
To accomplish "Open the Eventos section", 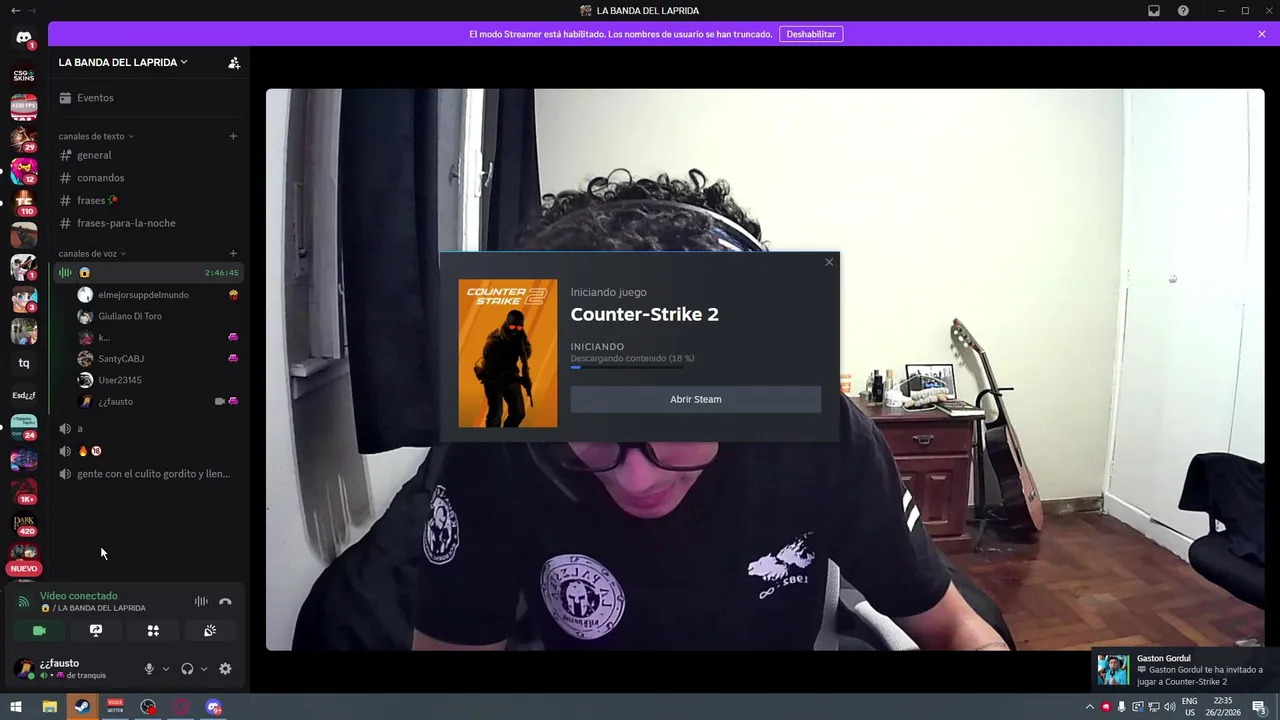I will 148,98.
